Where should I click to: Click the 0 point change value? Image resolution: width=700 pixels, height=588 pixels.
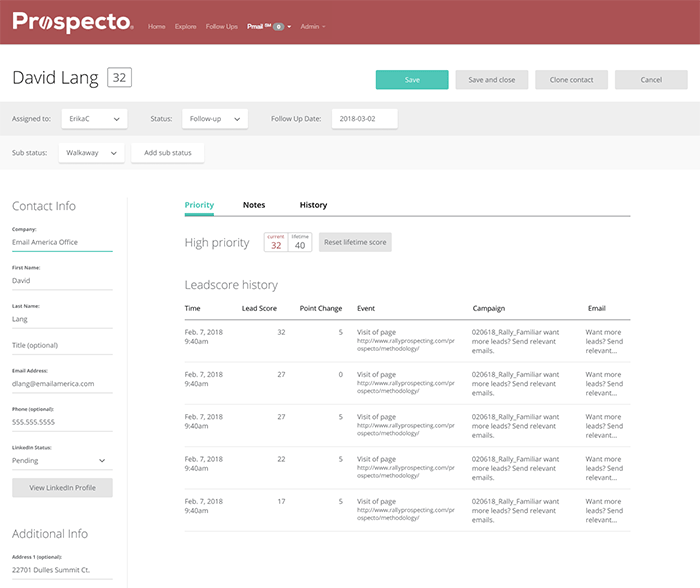pyautogui.click(x=341, y=375)
